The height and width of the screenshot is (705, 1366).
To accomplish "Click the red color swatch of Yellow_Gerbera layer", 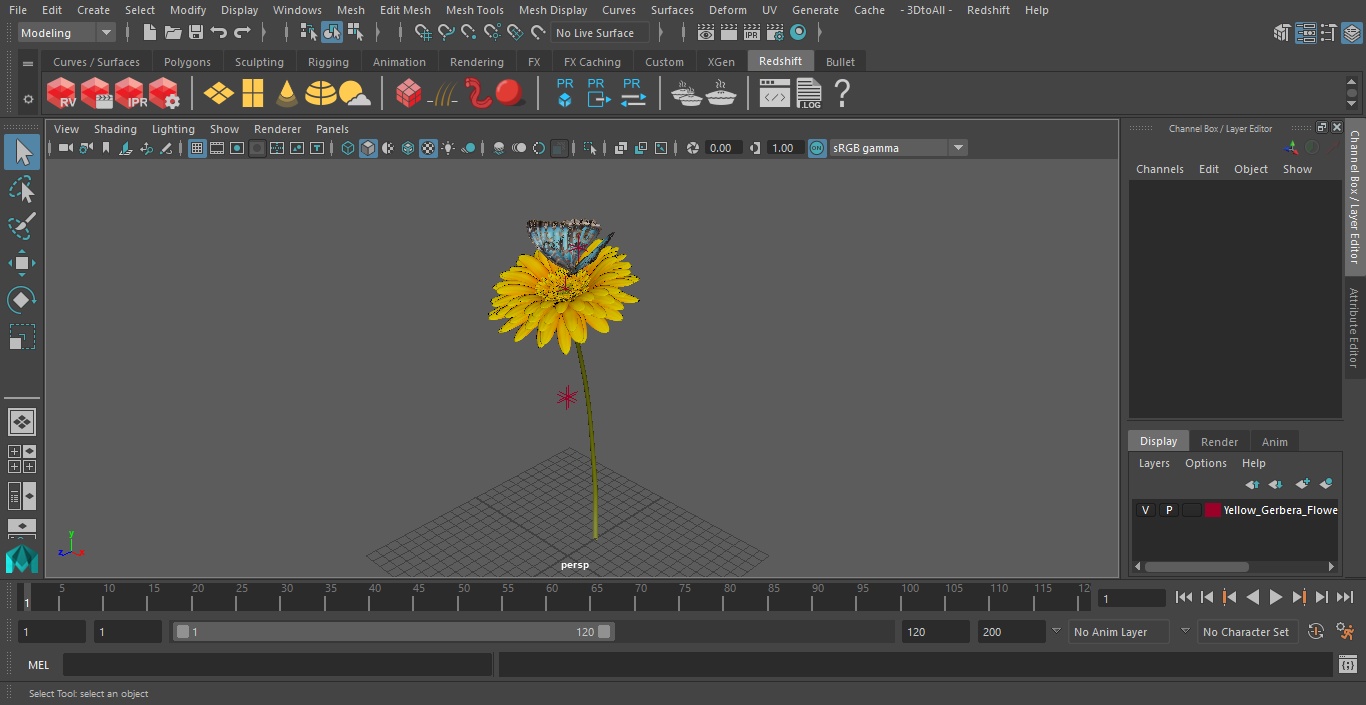I will (x=1213, y=510).
